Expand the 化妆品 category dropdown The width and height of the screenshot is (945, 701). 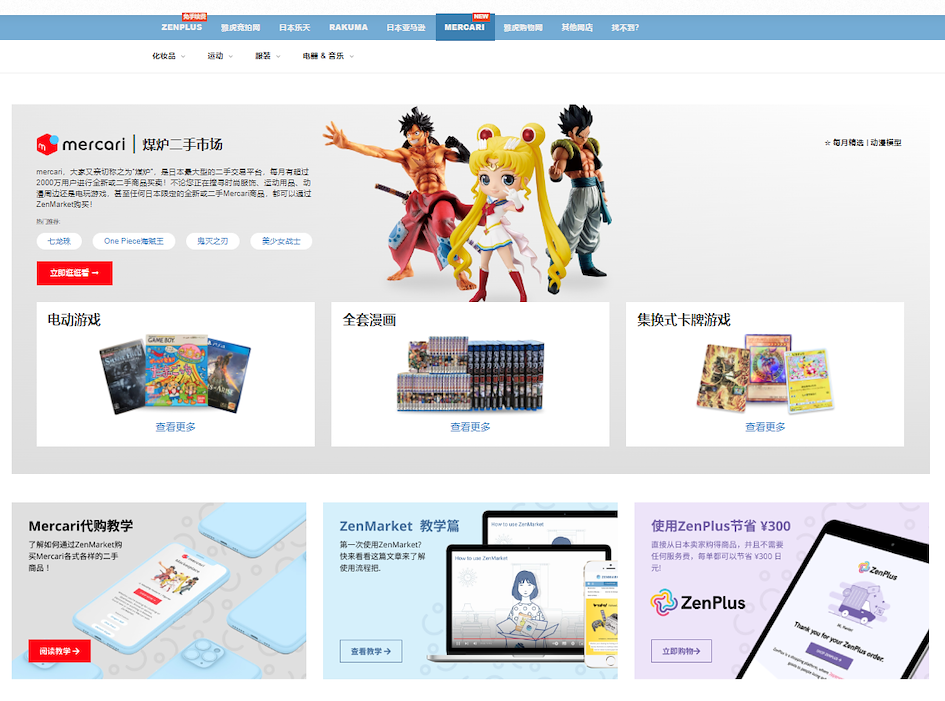[169, 56]
